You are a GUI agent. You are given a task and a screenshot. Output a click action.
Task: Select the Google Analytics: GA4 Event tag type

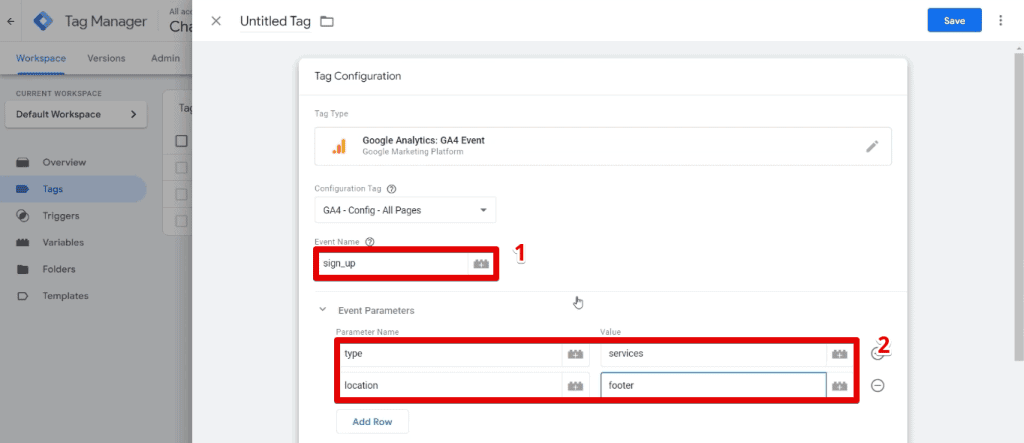[x=603, y=146]
